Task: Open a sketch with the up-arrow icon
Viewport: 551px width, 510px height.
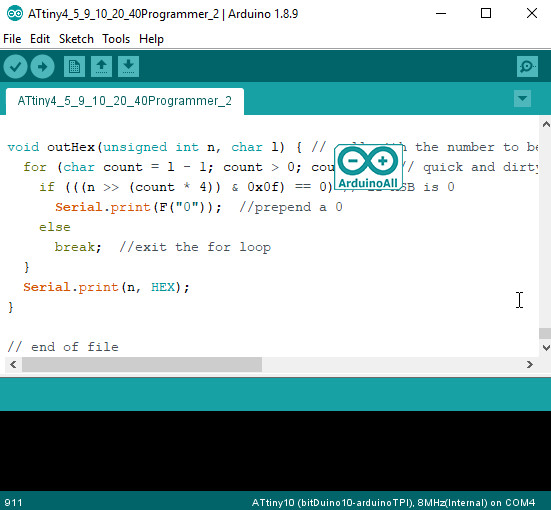Action: pos(102,66)
